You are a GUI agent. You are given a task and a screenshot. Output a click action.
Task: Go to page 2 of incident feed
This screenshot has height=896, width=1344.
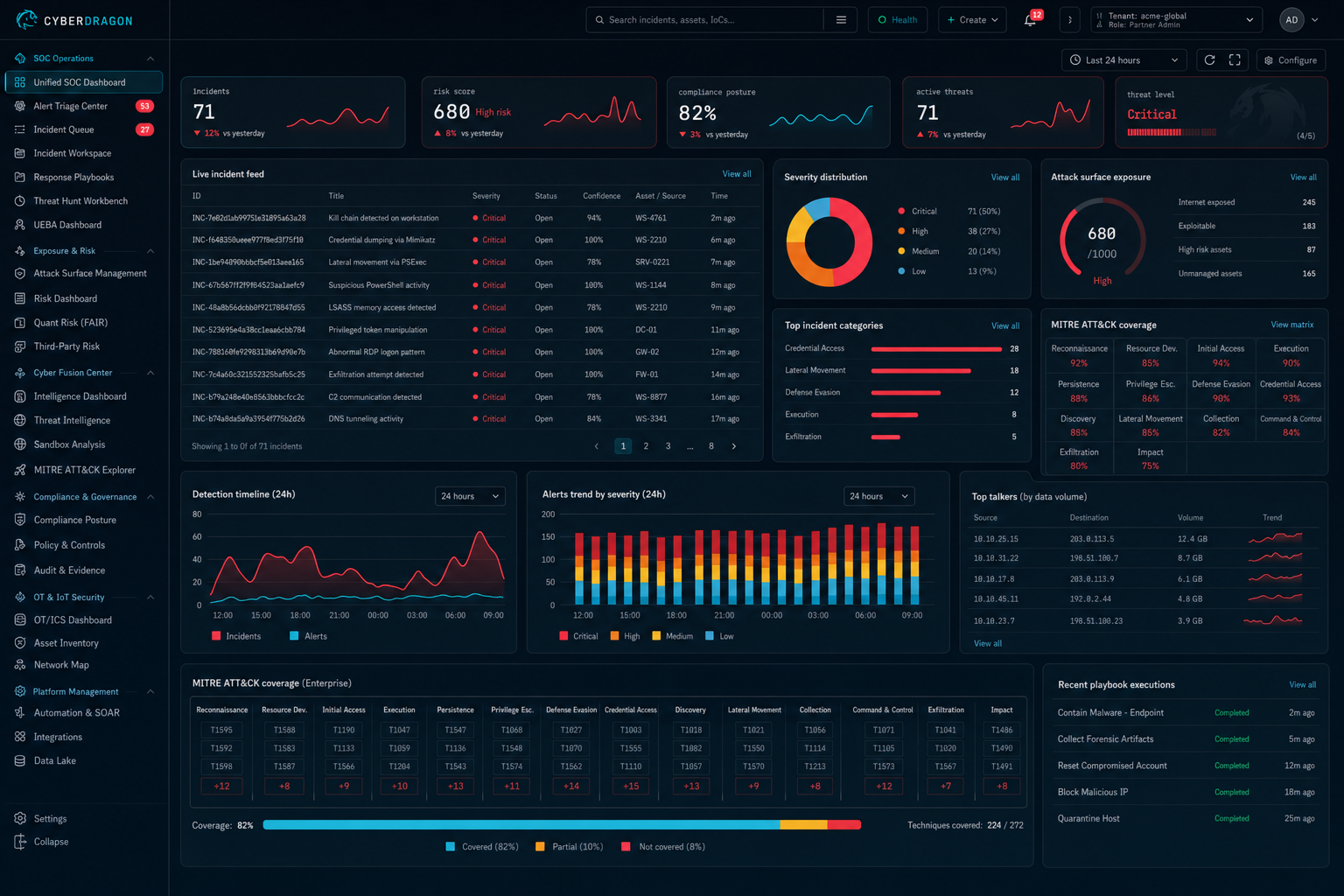point(646,446)
